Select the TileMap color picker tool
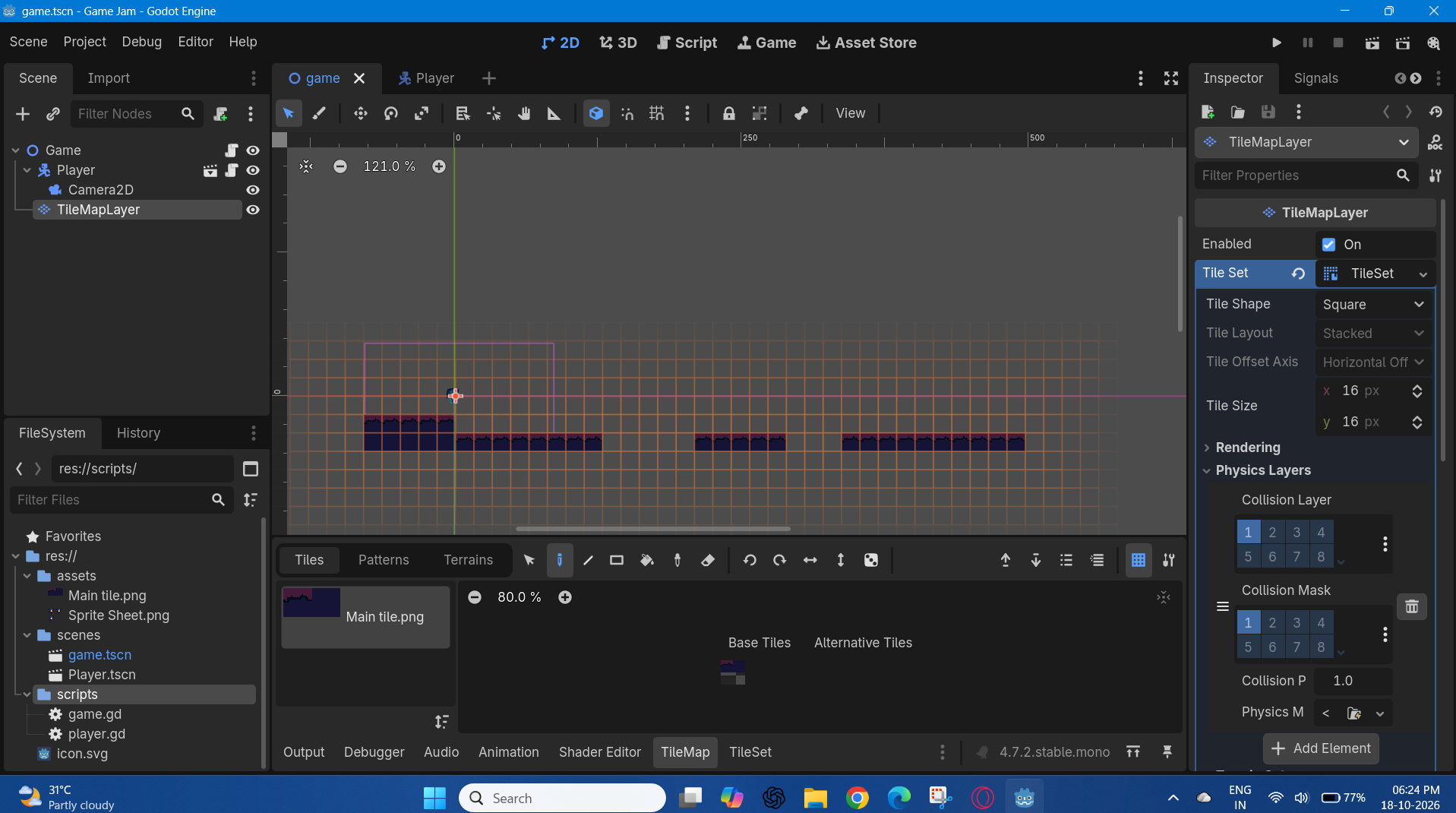Viewport: 1456px width, 813px height. point(677,560)
